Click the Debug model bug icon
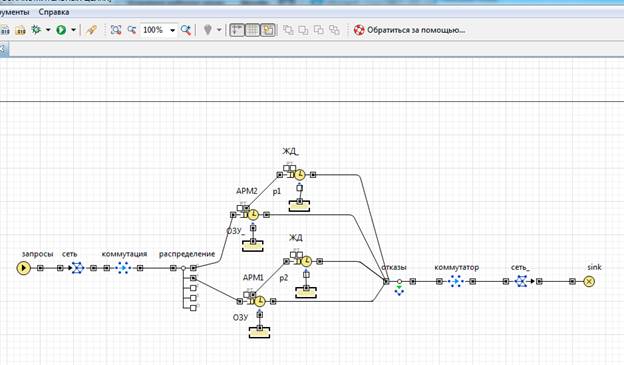This screenshot has height=365, width=624. point(36,30)
